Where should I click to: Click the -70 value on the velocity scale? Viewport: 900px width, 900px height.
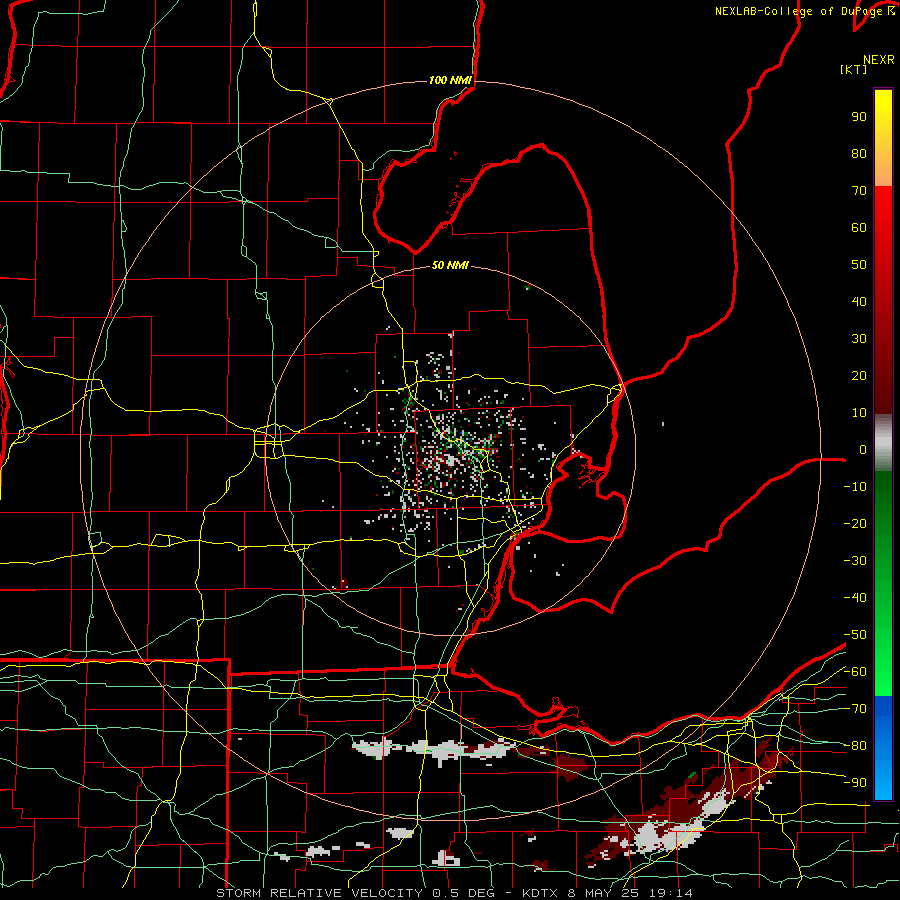point(855,709)
